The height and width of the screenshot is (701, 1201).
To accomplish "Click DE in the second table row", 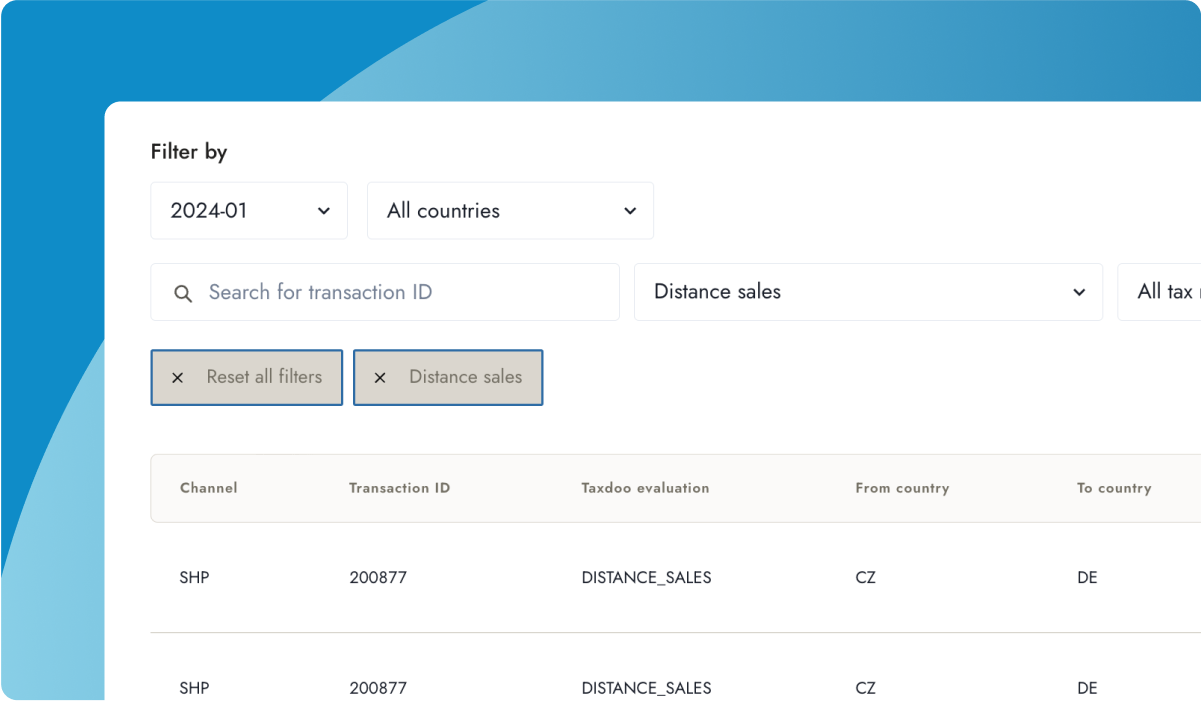I will pos(1087,688).
